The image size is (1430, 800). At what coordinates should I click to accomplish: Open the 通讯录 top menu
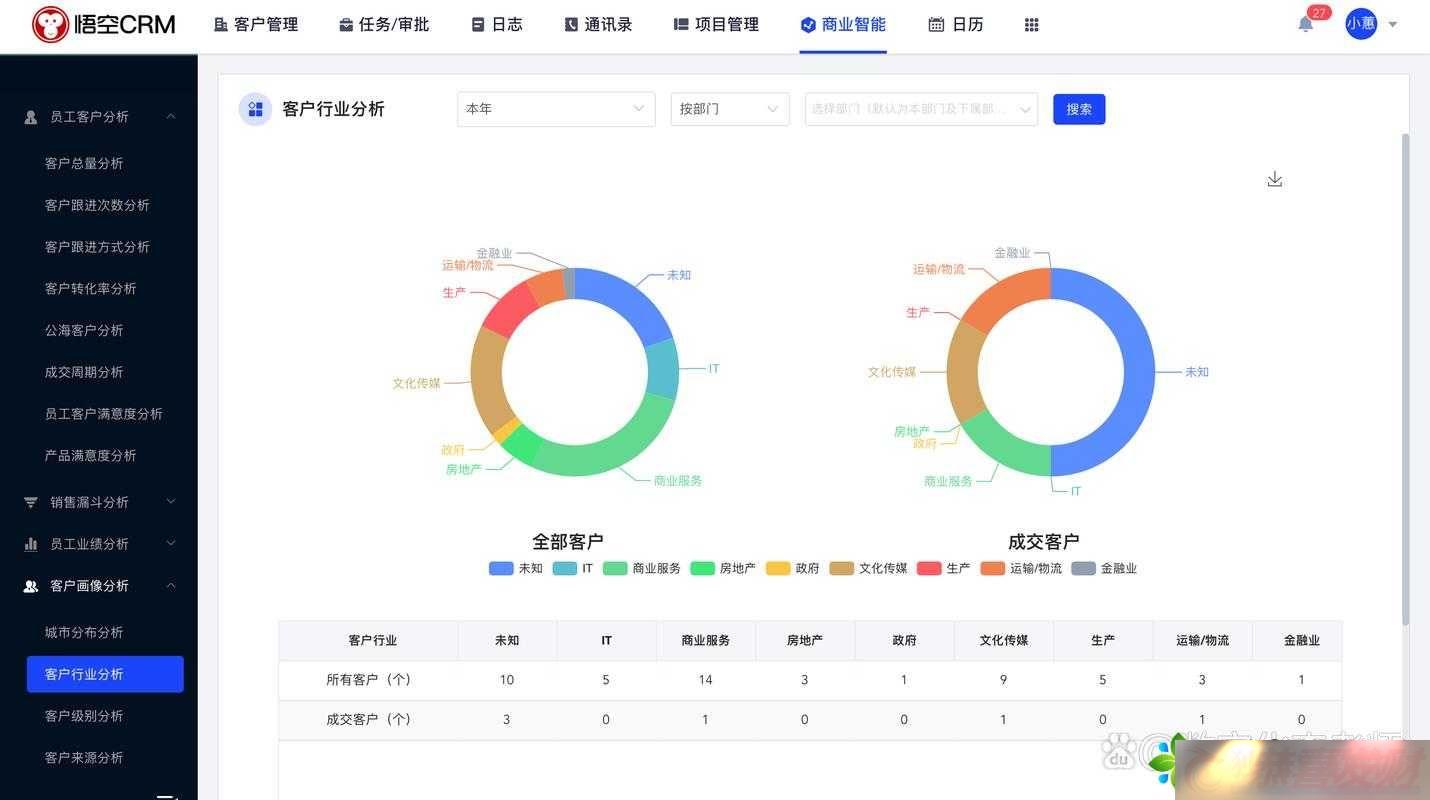coord(598,25)
